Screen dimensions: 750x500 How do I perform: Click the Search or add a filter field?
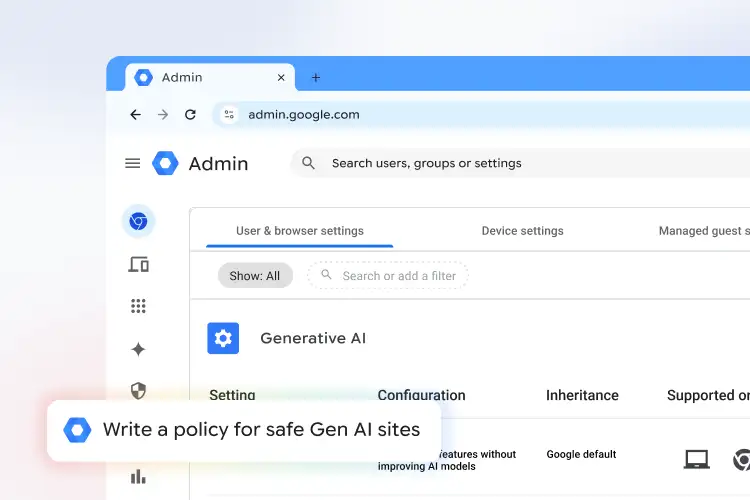click(x=388, y=276)
